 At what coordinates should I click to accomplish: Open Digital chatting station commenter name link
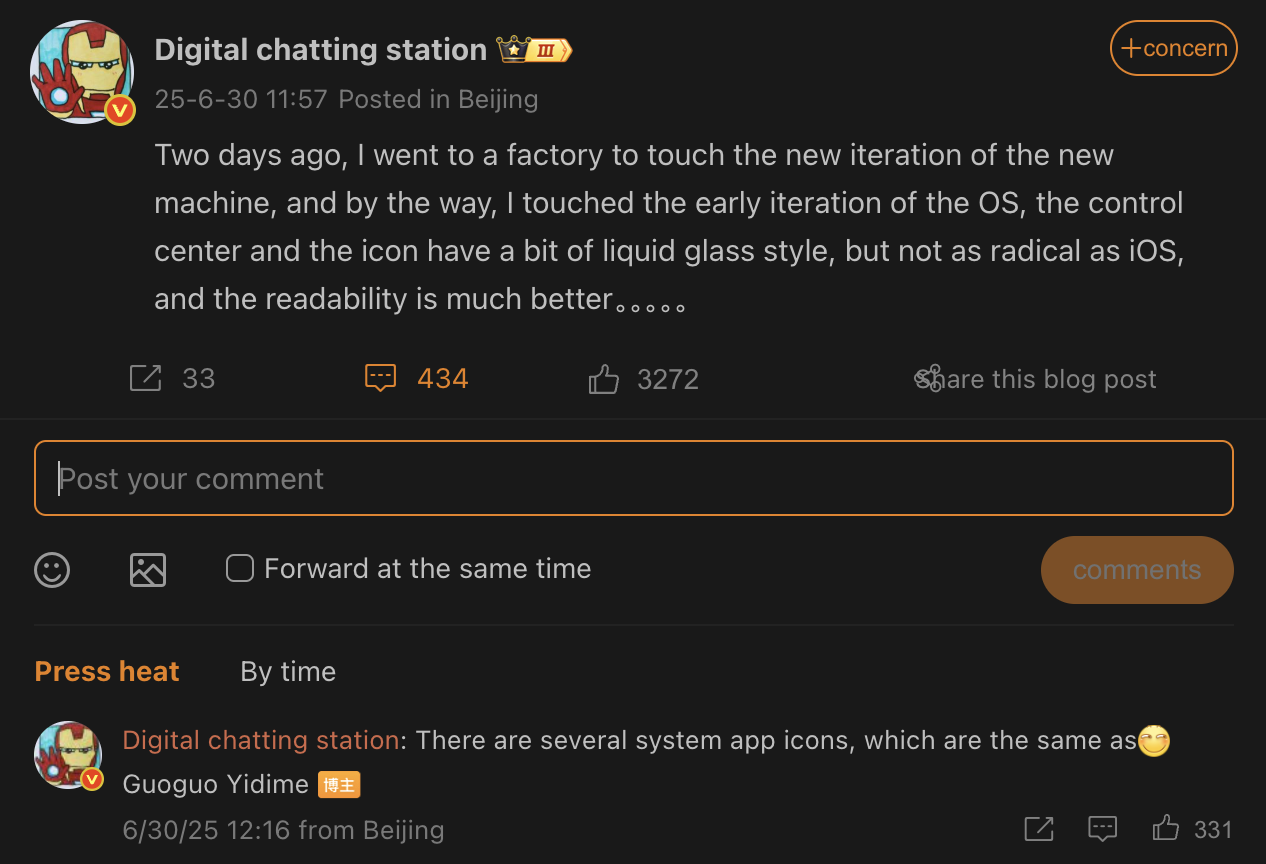coord(261,740)
